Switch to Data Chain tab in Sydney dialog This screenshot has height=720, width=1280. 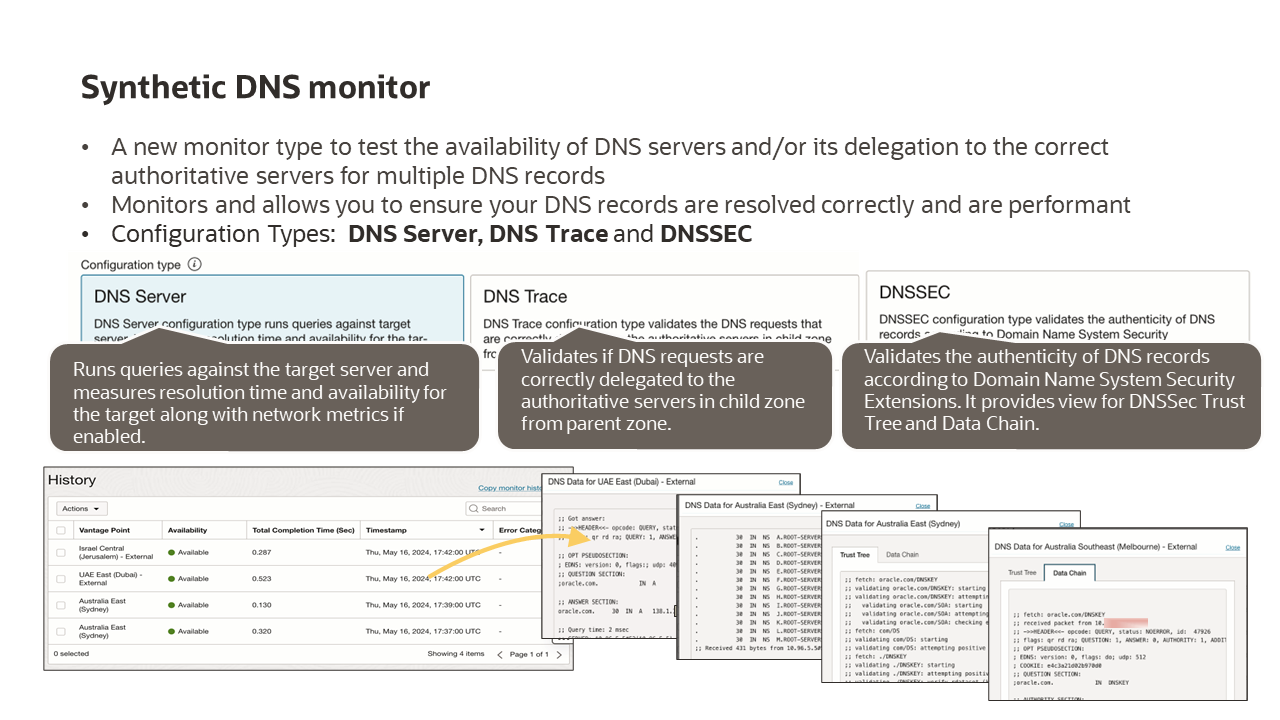(902, 554)
